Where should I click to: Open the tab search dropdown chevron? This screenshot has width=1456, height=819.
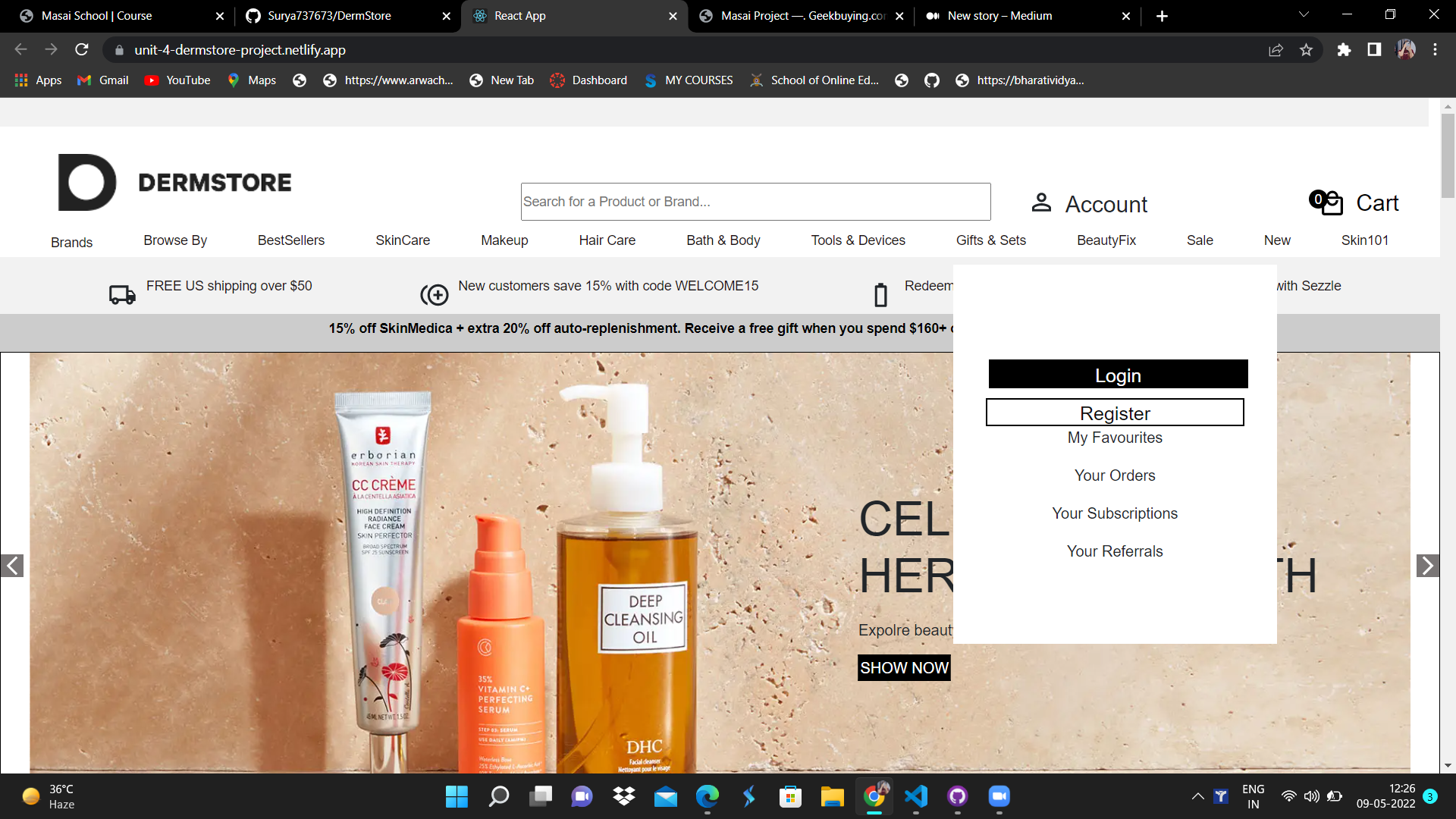pyautogui.click(x=1304, y=15)
